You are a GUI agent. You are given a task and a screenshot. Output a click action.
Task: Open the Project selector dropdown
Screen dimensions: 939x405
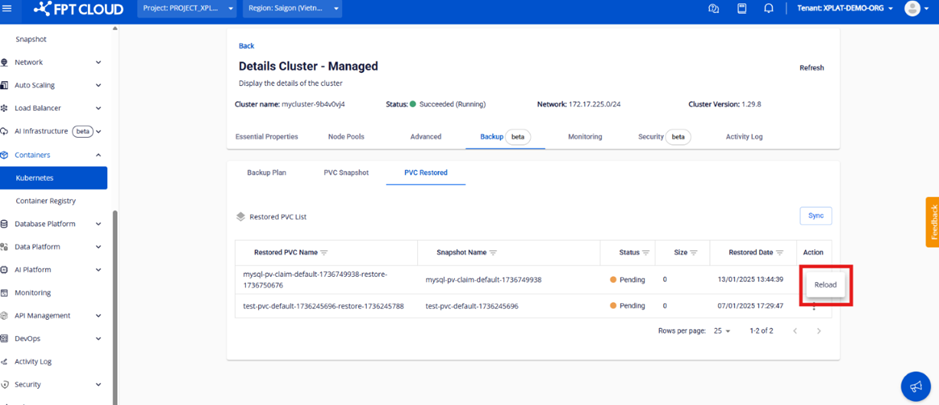click(x=187, y=9)
